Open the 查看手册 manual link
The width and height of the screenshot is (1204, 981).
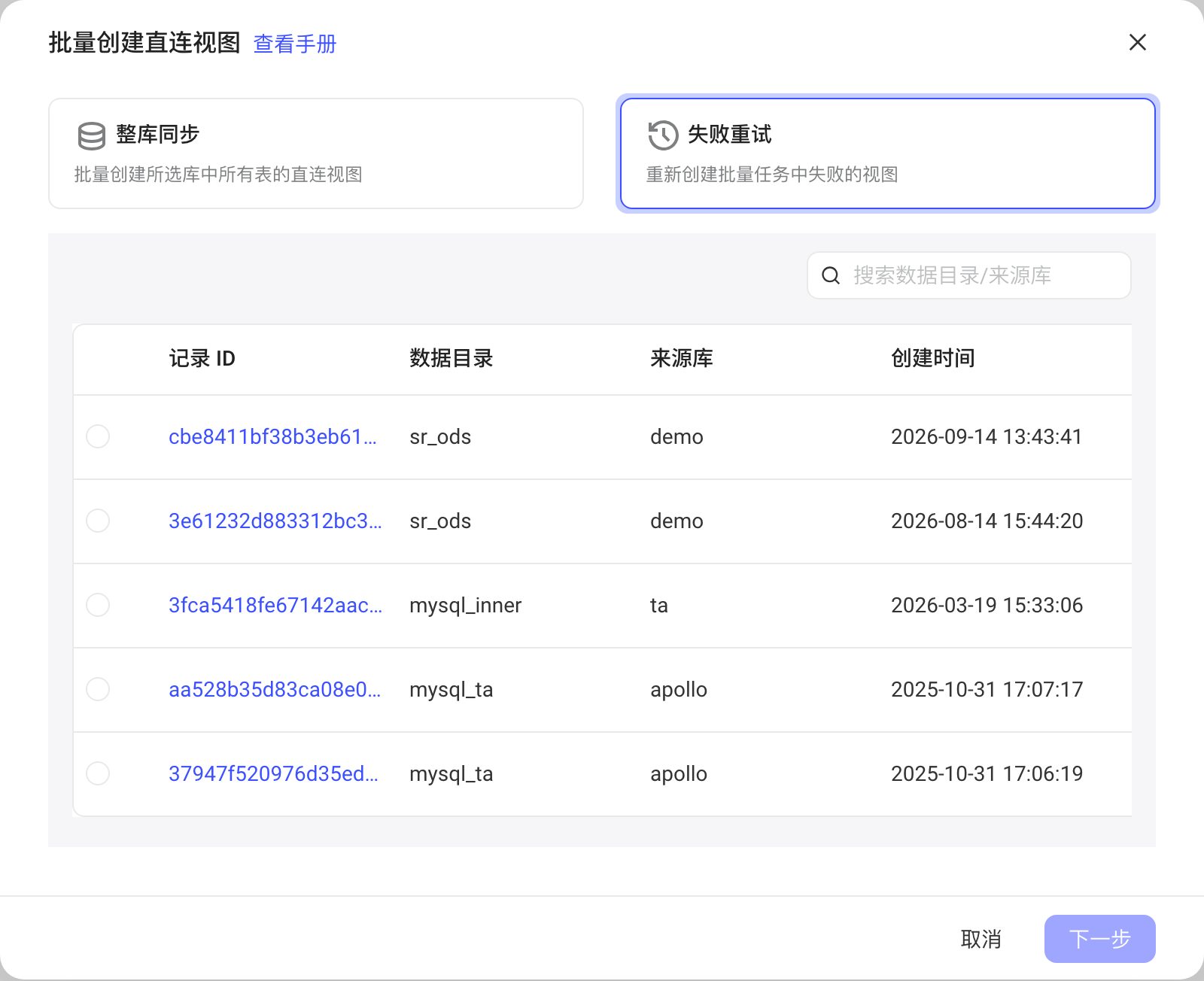coord(295,44)
